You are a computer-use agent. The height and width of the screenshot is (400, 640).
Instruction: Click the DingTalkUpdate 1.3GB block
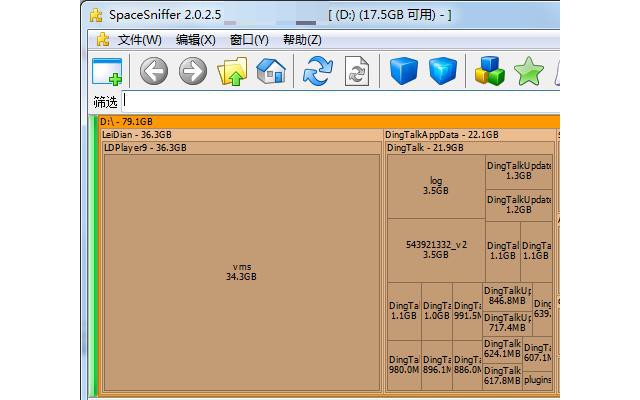tap(519, 171)
